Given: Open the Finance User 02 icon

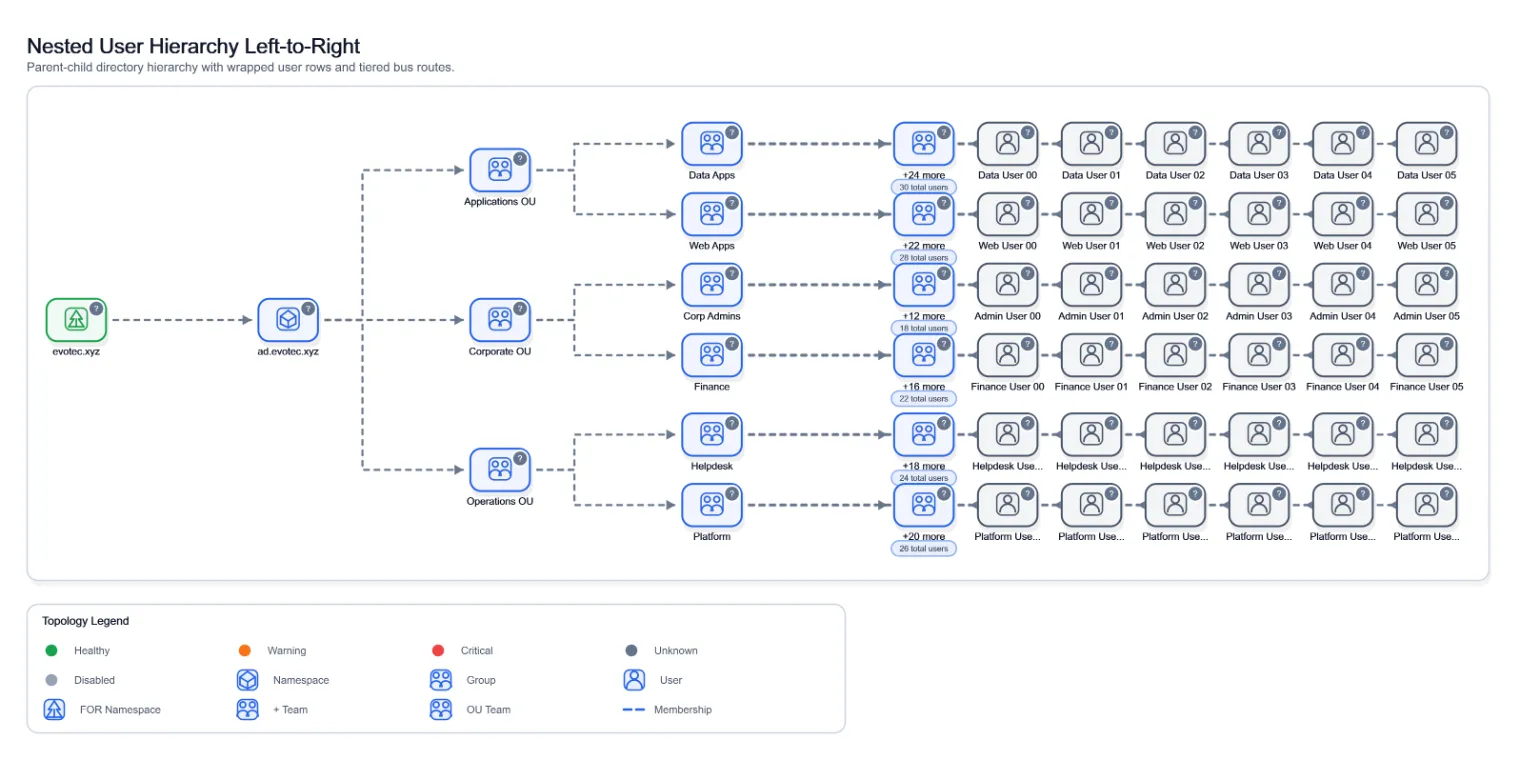Looking at the screenshot, I should click(1175, 355).
